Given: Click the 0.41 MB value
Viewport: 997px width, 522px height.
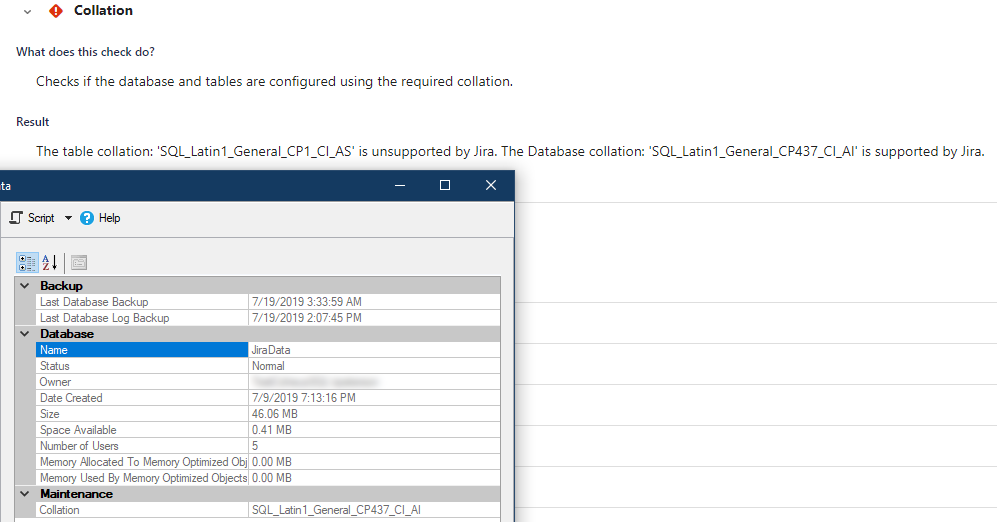Looking at the screenshot, I should click(x=272, y=430).
